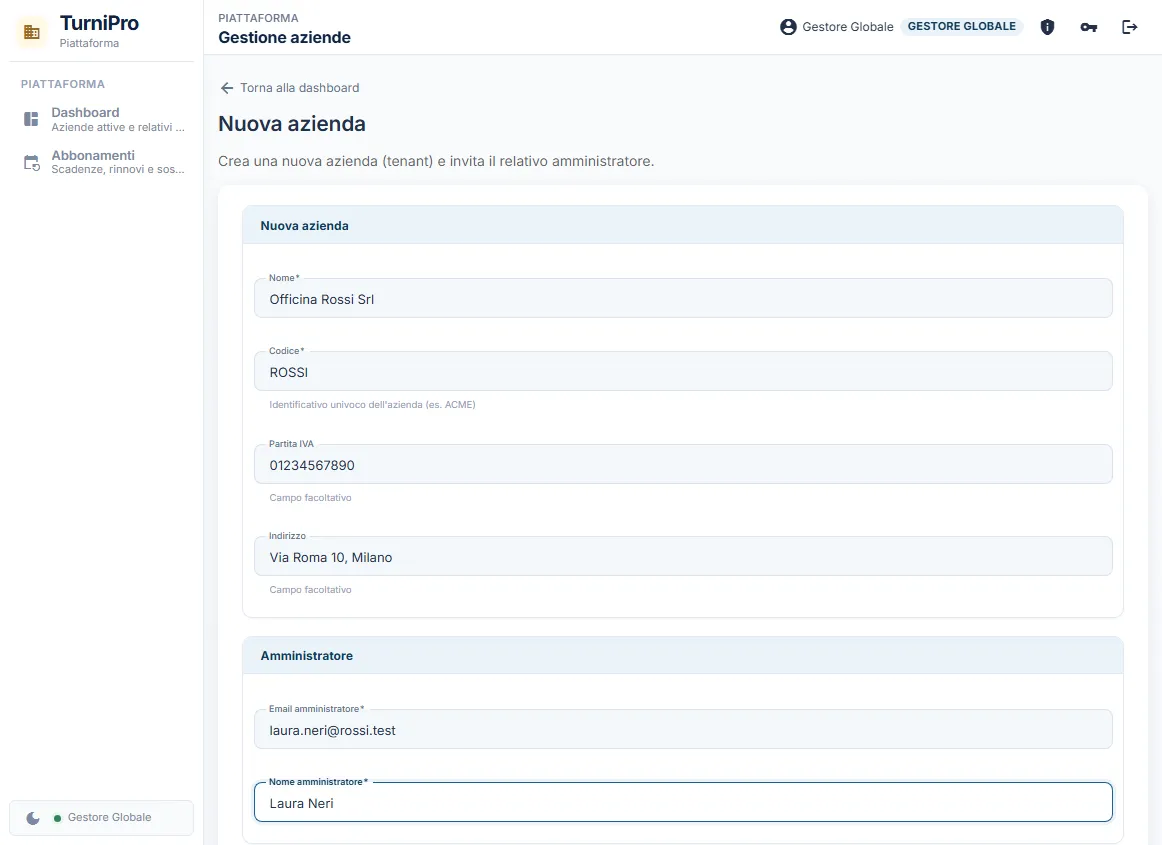Click the Gestione aziende header title
The image size is (1162, 845).
(x=285, y=38)
